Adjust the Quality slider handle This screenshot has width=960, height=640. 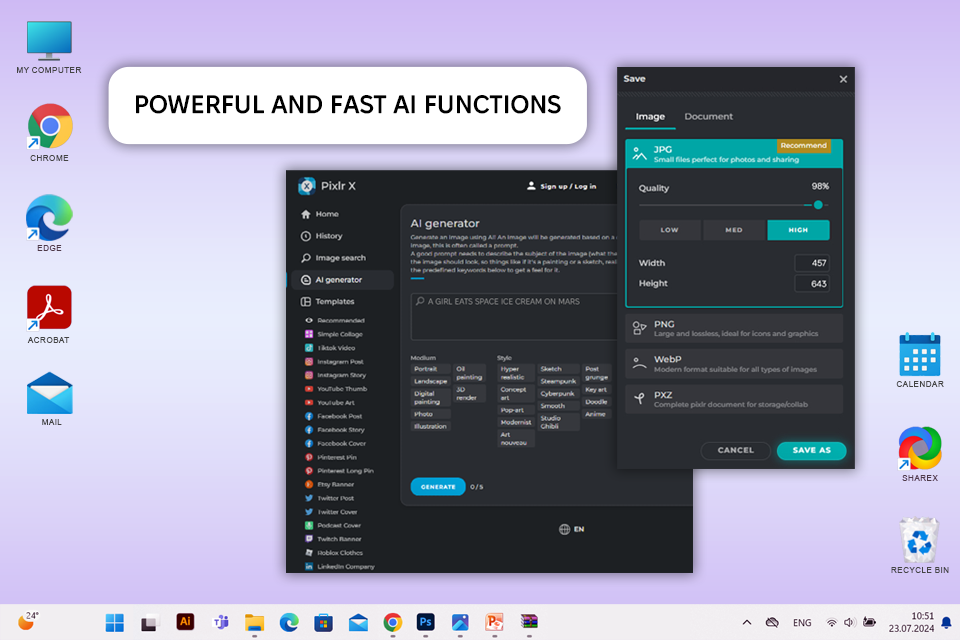click(818, 205)
